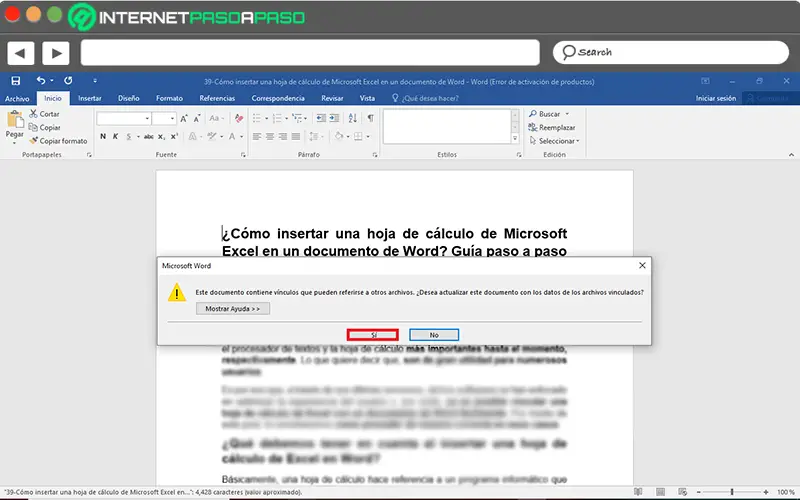Expand the Estilos gallery with the More arrow

click(x=515, y=138)
